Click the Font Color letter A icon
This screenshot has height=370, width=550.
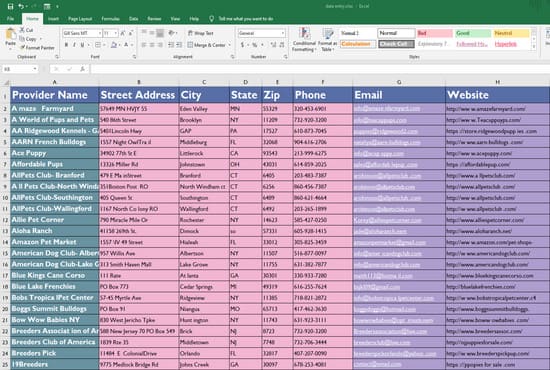click(x=126, y=45)
